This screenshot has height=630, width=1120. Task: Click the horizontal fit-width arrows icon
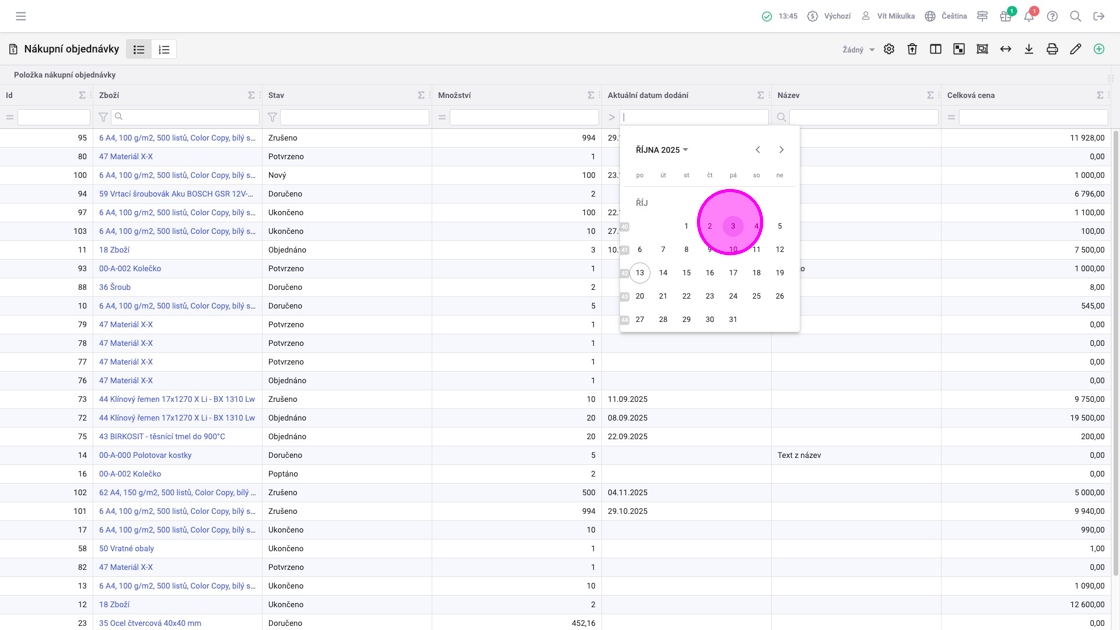click(x=1006, y=49)
